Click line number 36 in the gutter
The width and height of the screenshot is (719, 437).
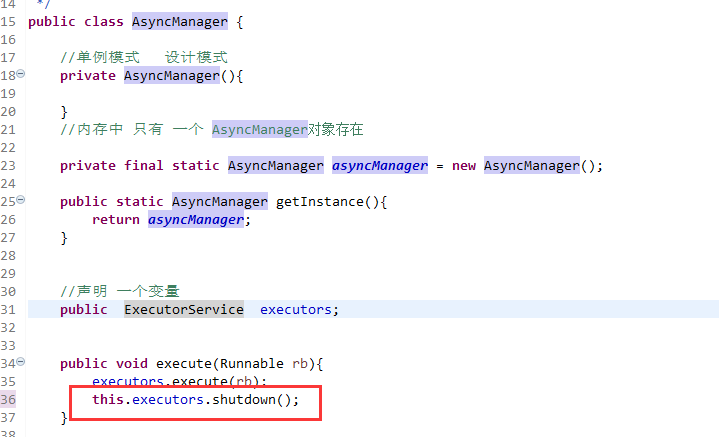8,399
